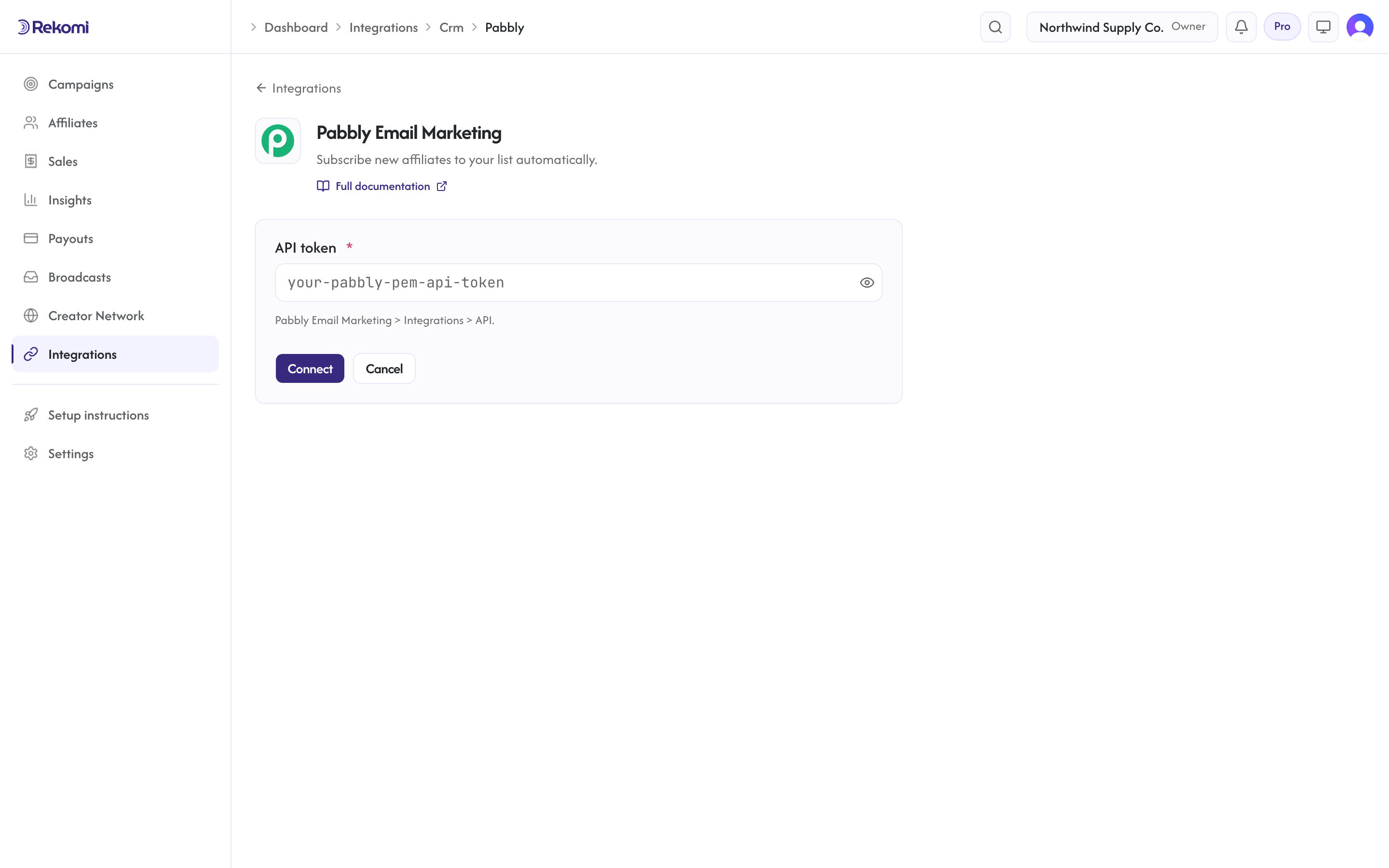The image size is (1389, 868).
Task: Open the search button
Action: coord(995,27)
